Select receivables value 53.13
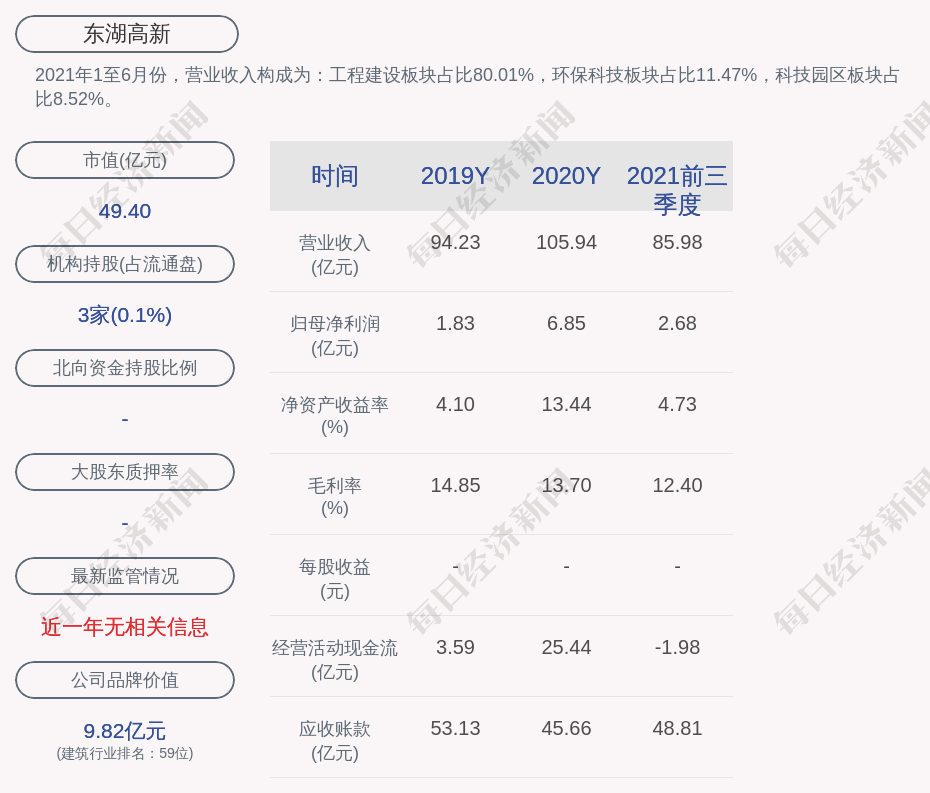Image resolution: width=930 pixels, height=793 pixels. (x=455, y=728)
